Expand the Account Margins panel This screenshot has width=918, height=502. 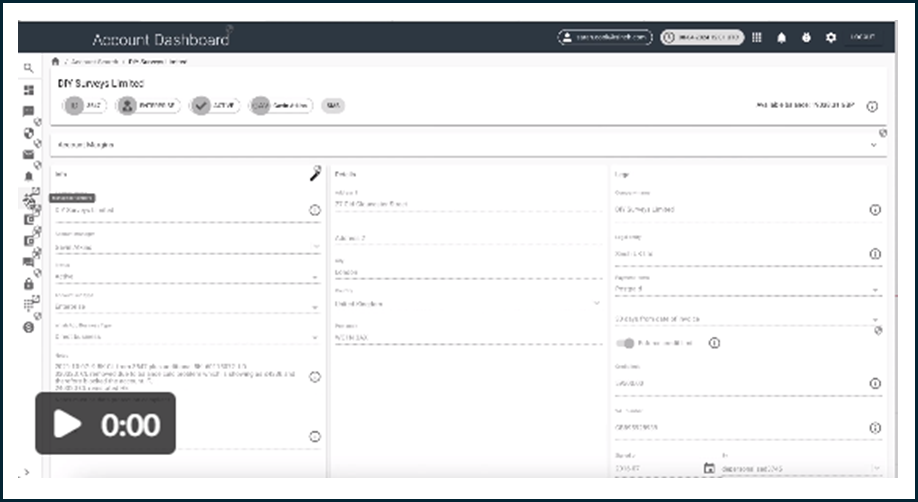tap(468, 145)
